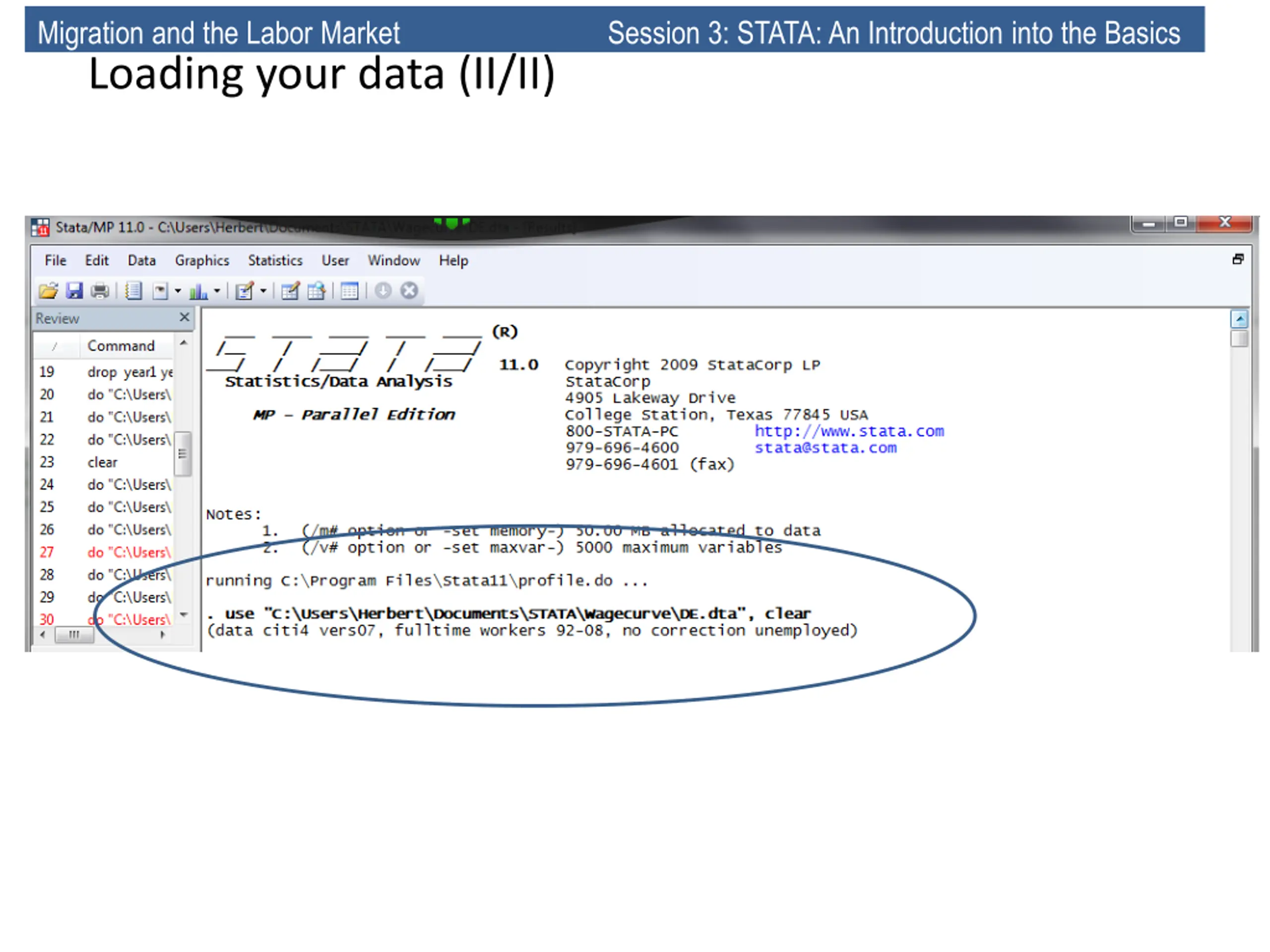Screen dimensions: 1270x952
Task: Select command 23 'clear' in Review
Action: (104, 463)
